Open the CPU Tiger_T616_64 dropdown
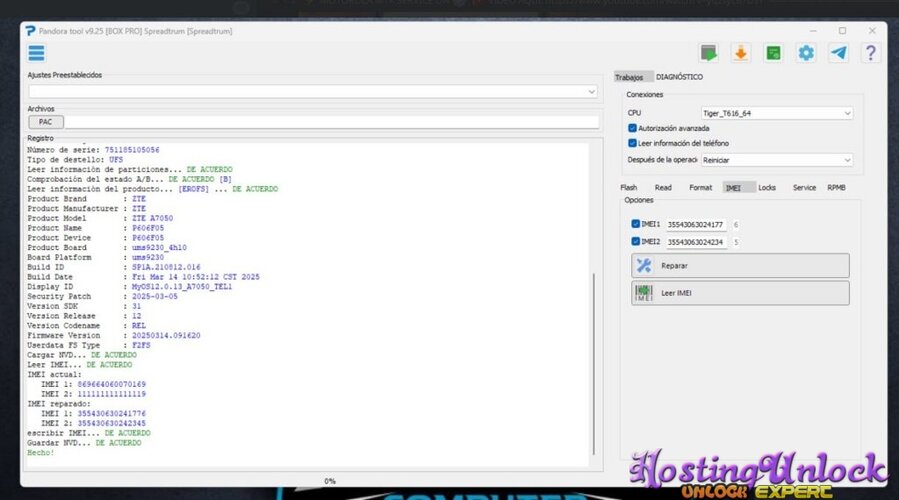Image resolution: width=899 pixels, height=500 pixels. [777, 114]
